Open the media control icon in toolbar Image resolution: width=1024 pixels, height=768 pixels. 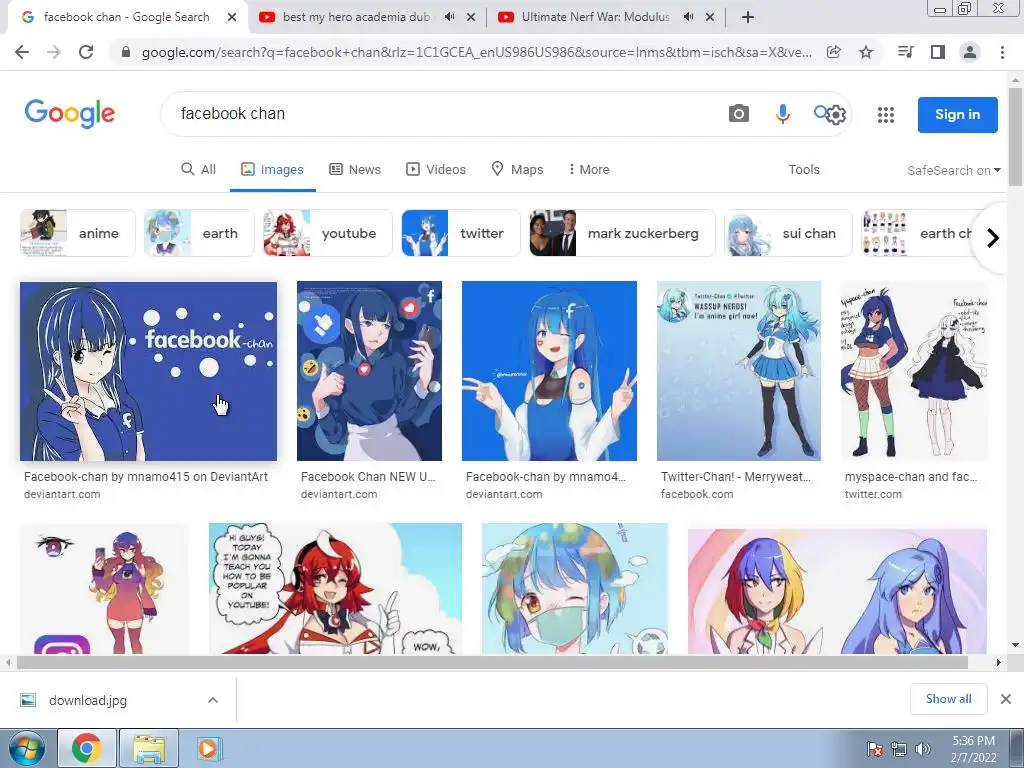[905, 52]
